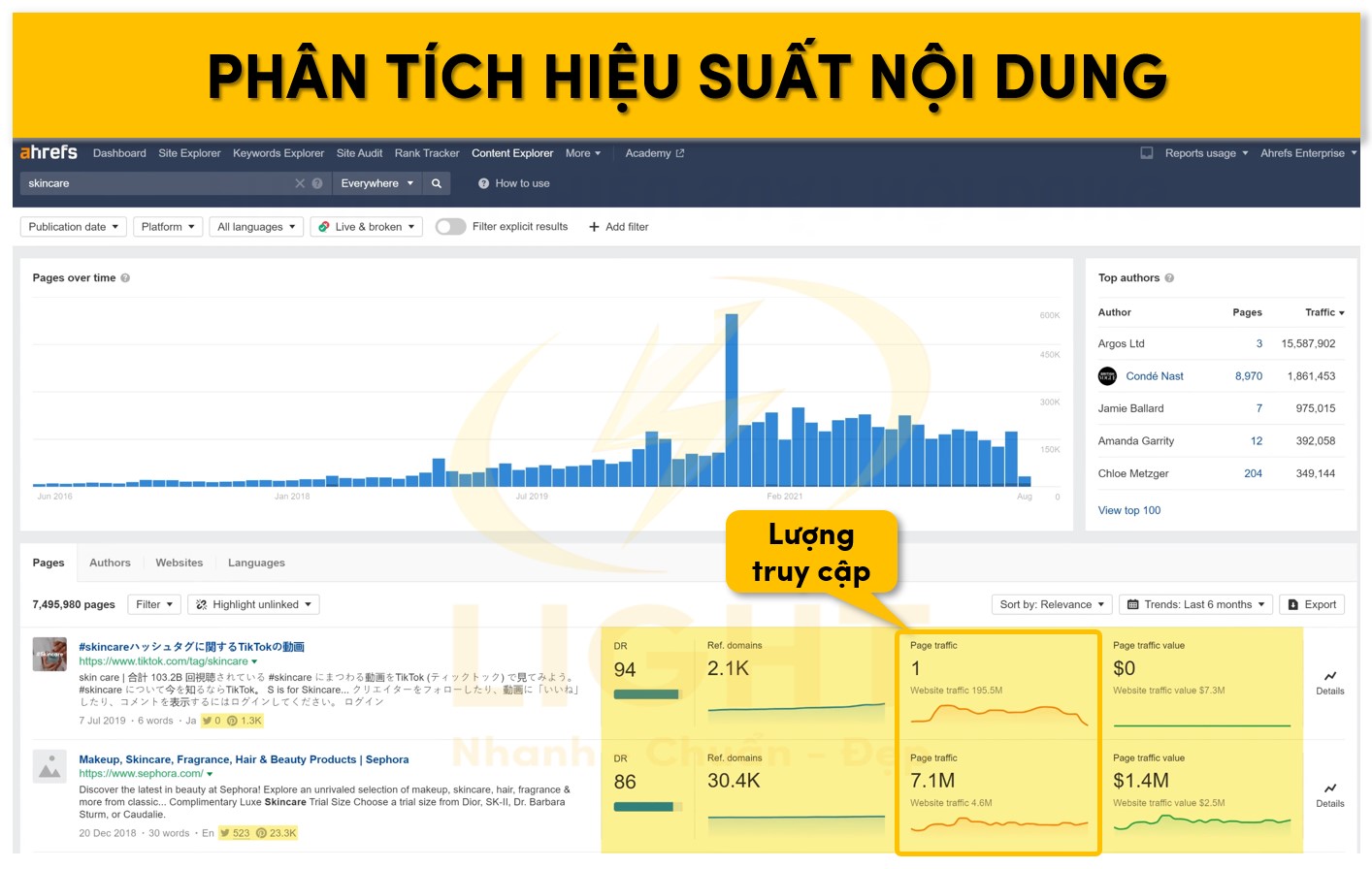Open Rank Tracker

[427, 153]
